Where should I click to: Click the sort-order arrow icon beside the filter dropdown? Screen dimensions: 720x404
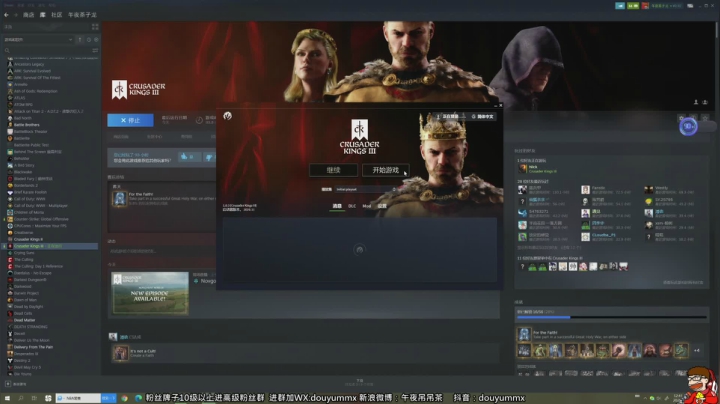80,39
